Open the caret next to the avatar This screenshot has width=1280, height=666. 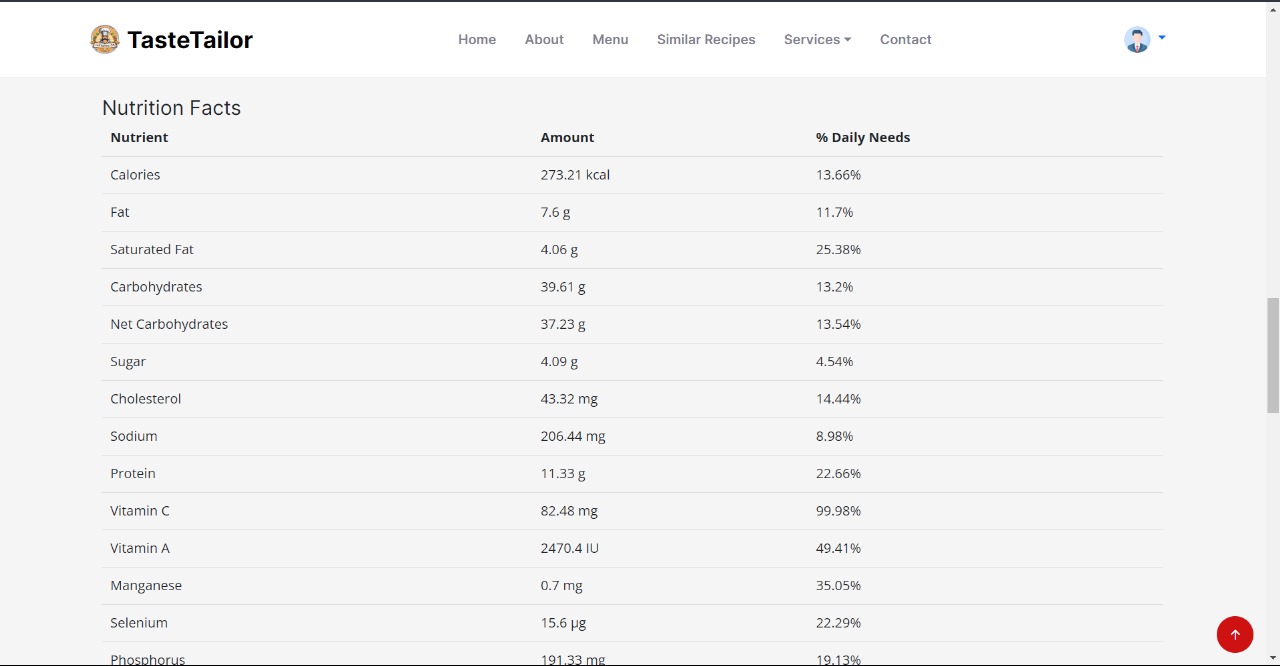[x=1162, y=38]
